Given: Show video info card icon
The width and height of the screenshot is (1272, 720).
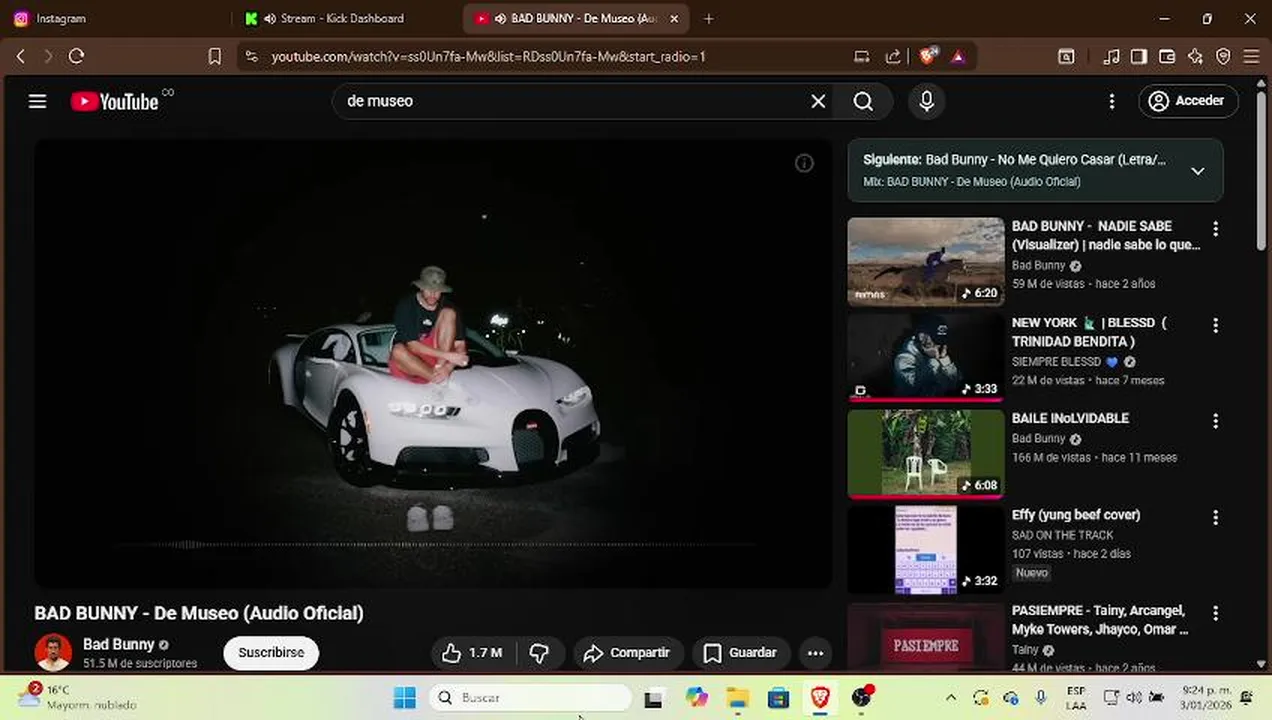Looking at the screenshot, I should coord(804,163).
